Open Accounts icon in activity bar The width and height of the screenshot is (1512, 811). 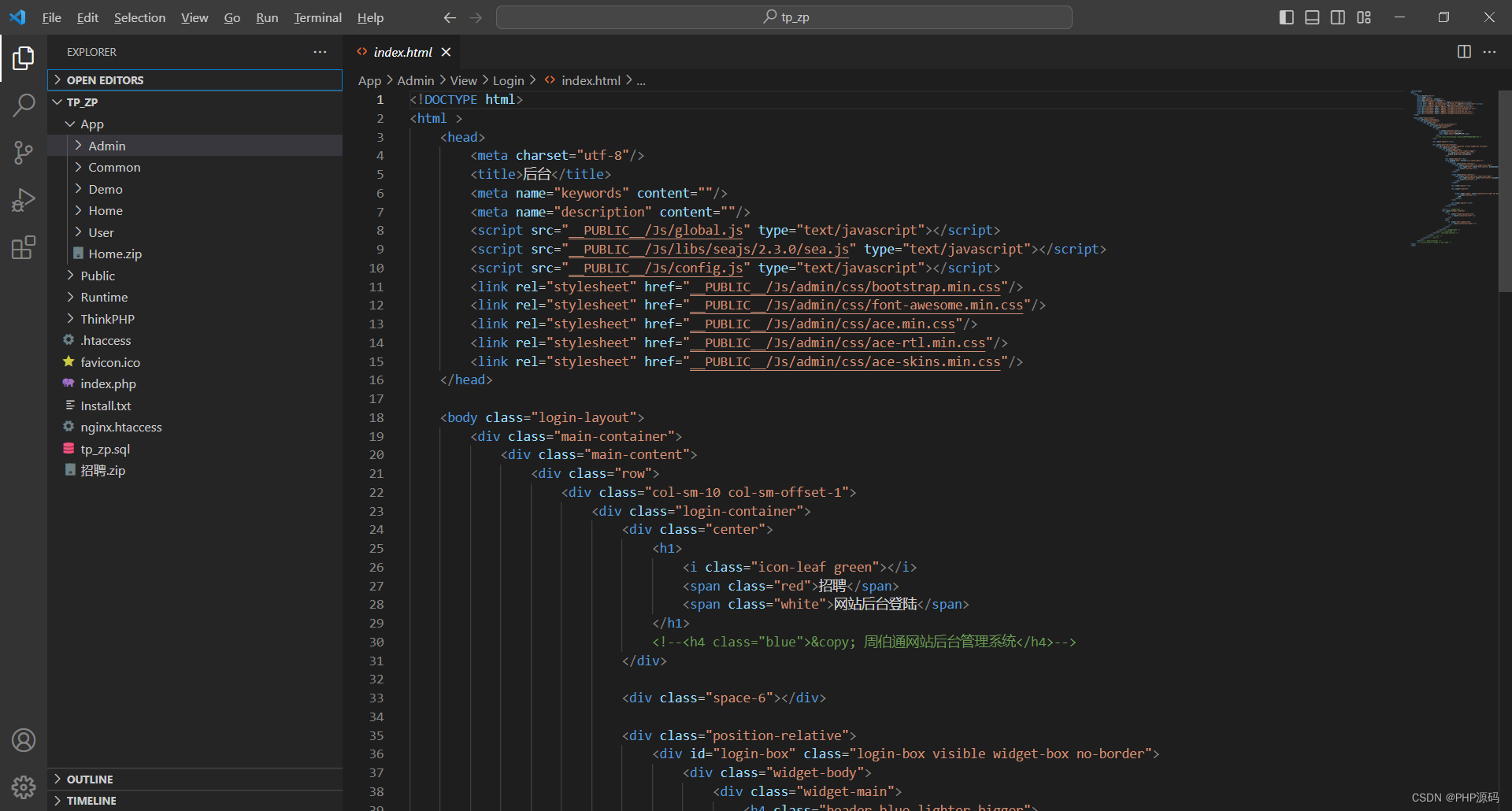coord(24,740)
